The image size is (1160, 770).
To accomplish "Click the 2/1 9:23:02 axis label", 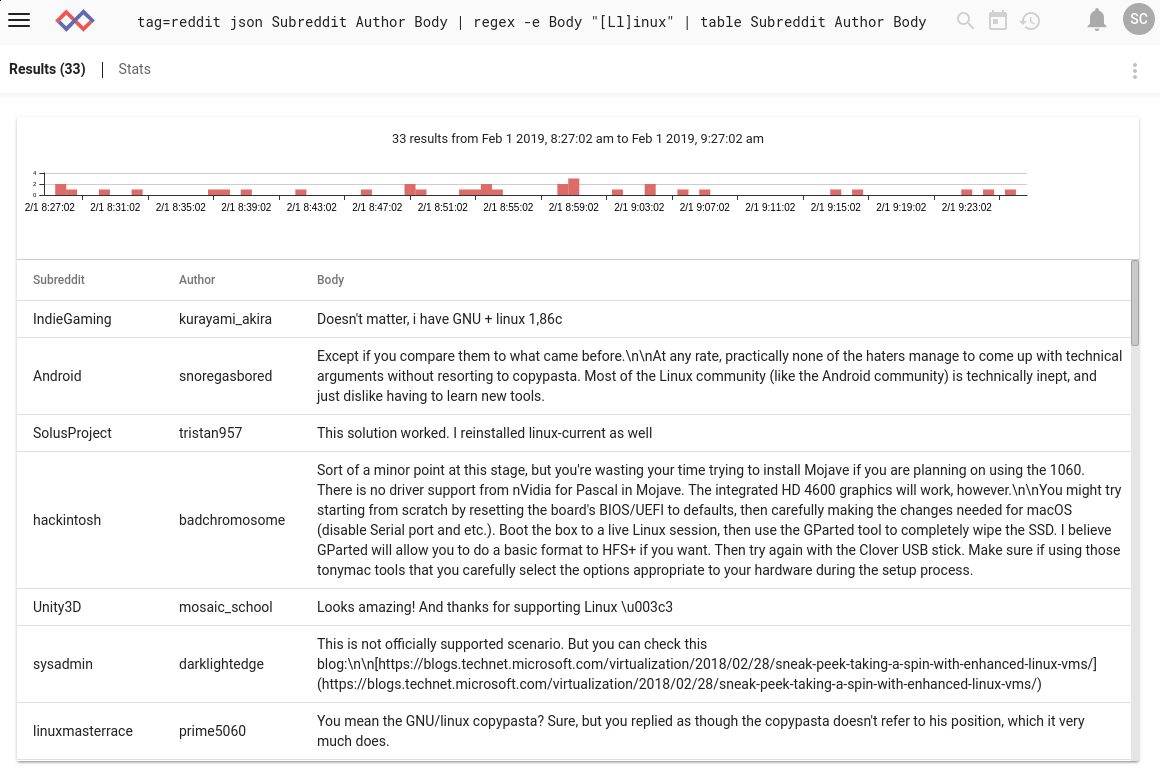I will pos(966,207).
